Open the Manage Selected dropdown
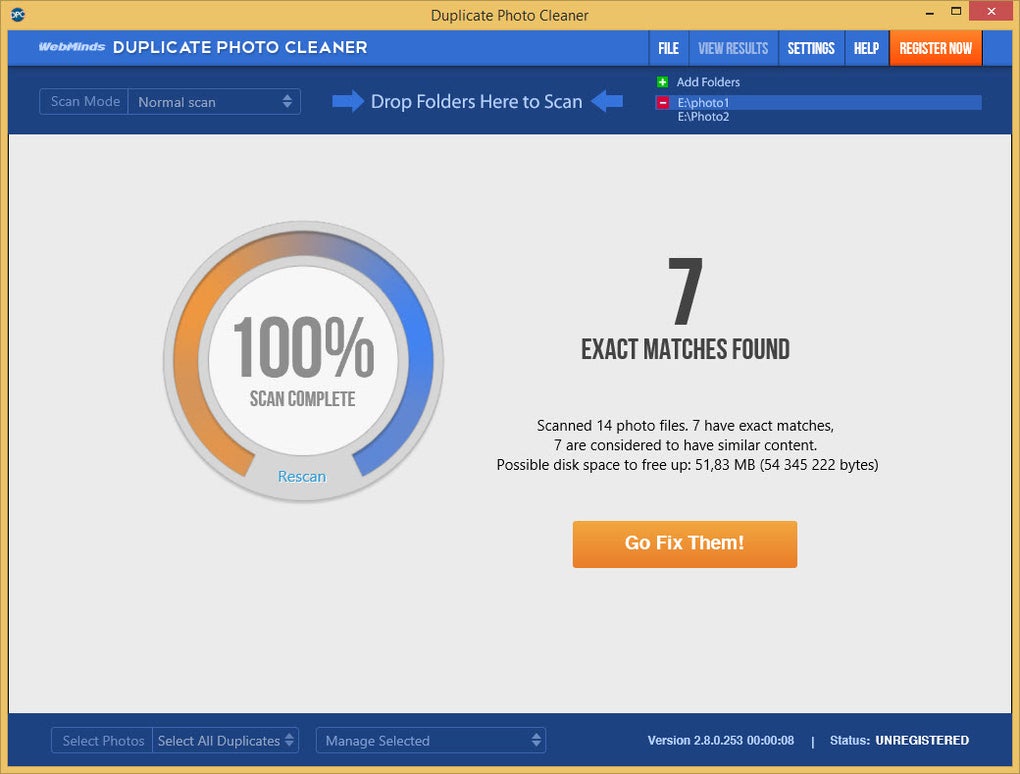This screenshot has width=1020, height=774. [431, 741]
